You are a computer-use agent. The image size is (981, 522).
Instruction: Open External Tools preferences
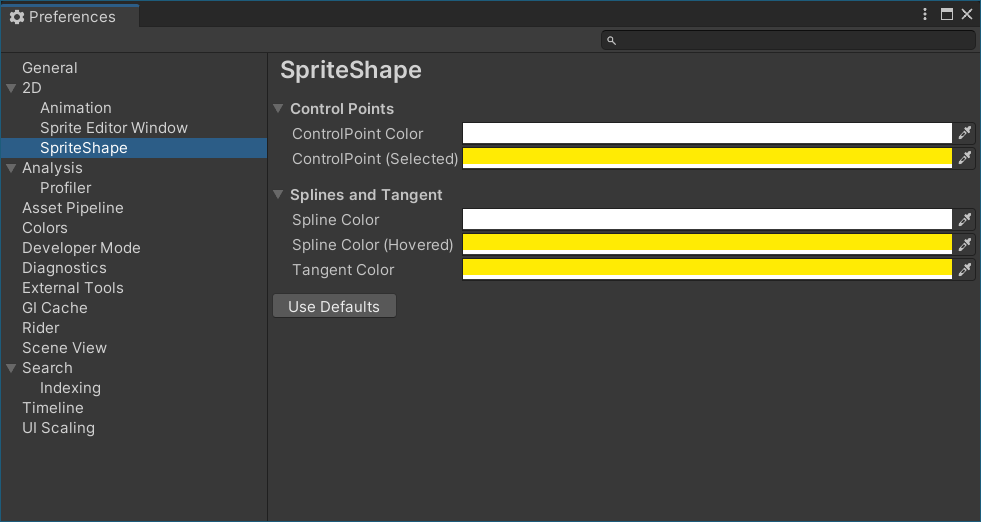(x=73, y=288)
